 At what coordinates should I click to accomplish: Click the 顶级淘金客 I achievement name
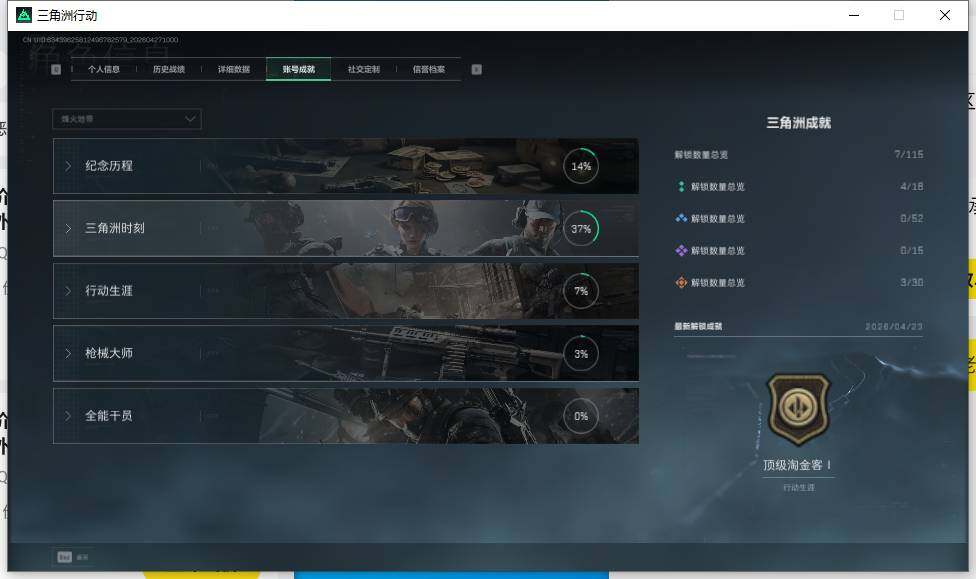tap(797, 465)
